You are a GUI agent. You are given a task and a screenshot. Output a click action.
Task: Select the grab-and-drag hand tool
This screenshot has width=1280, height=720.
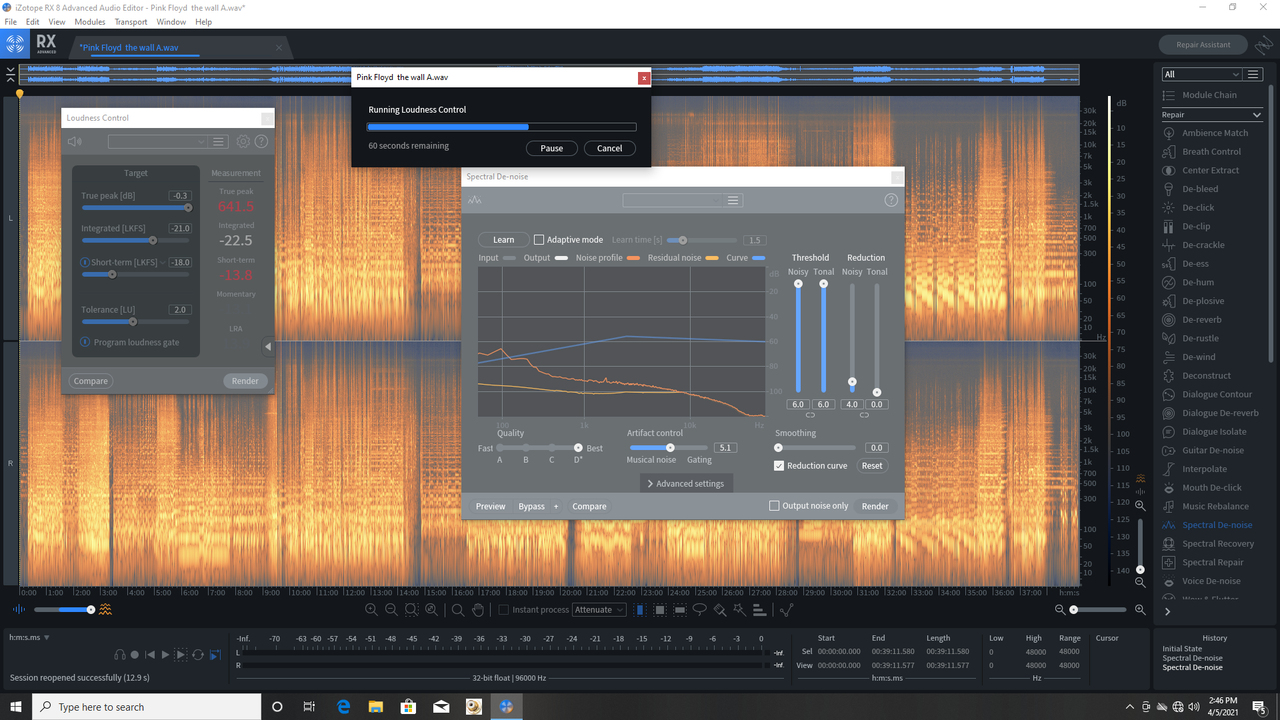coord(478,610)
